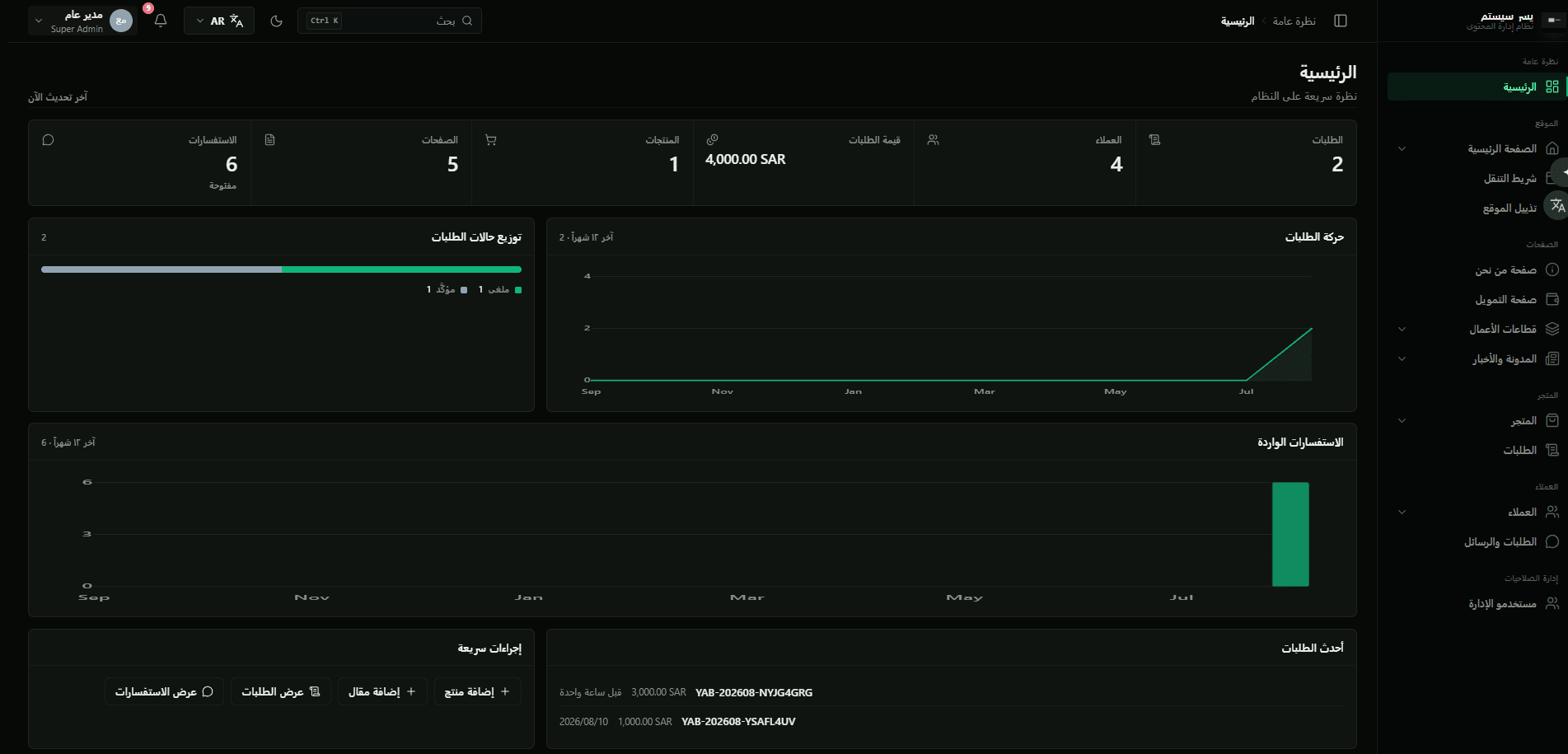Toggle dark mode with the moon icon
This screenshot has height=754, width=1568.
[277, 21]
